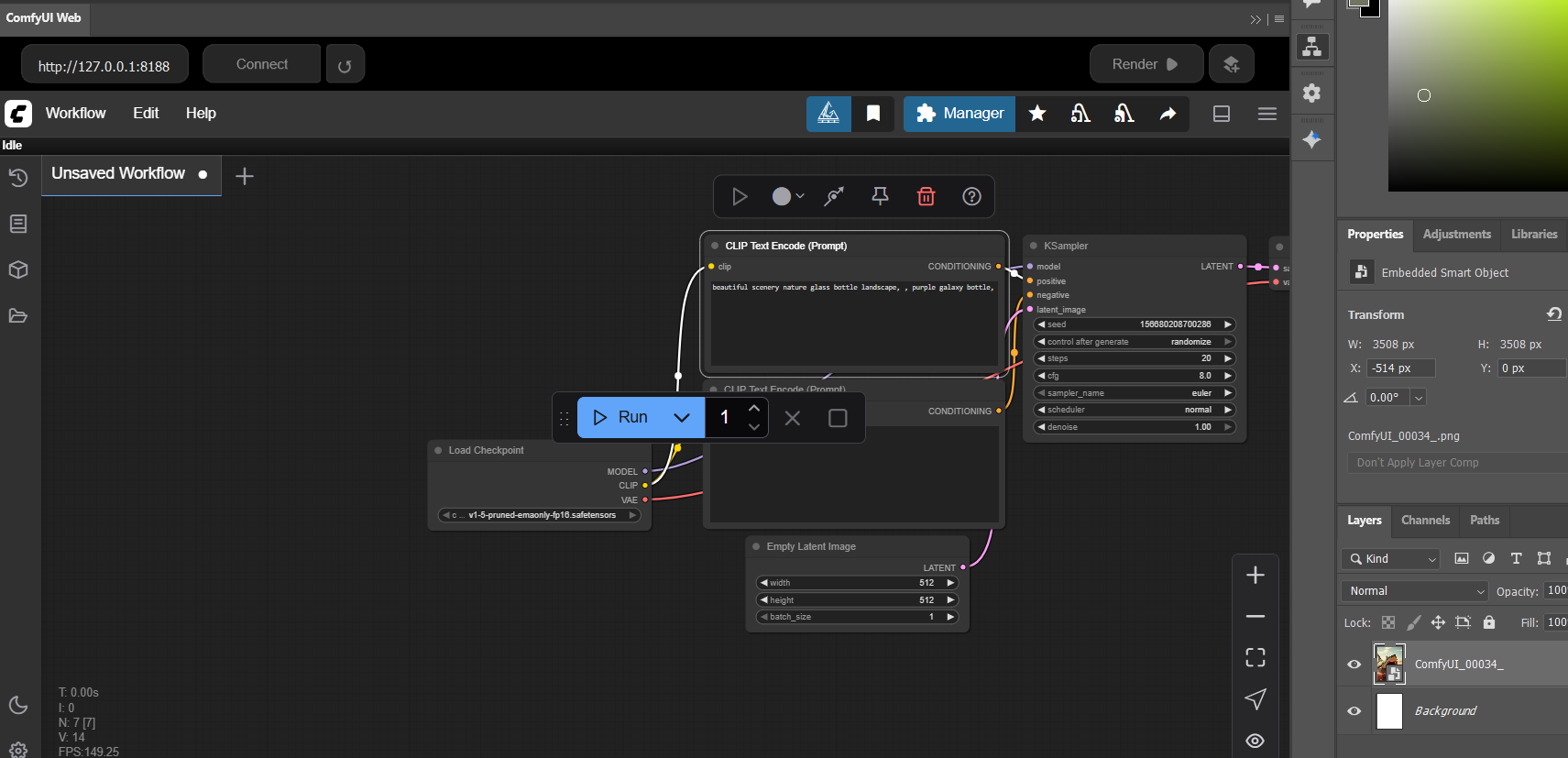The image size is (1568, 758).
Task: Pin the node with pin icon
Action: coord(880,196)
